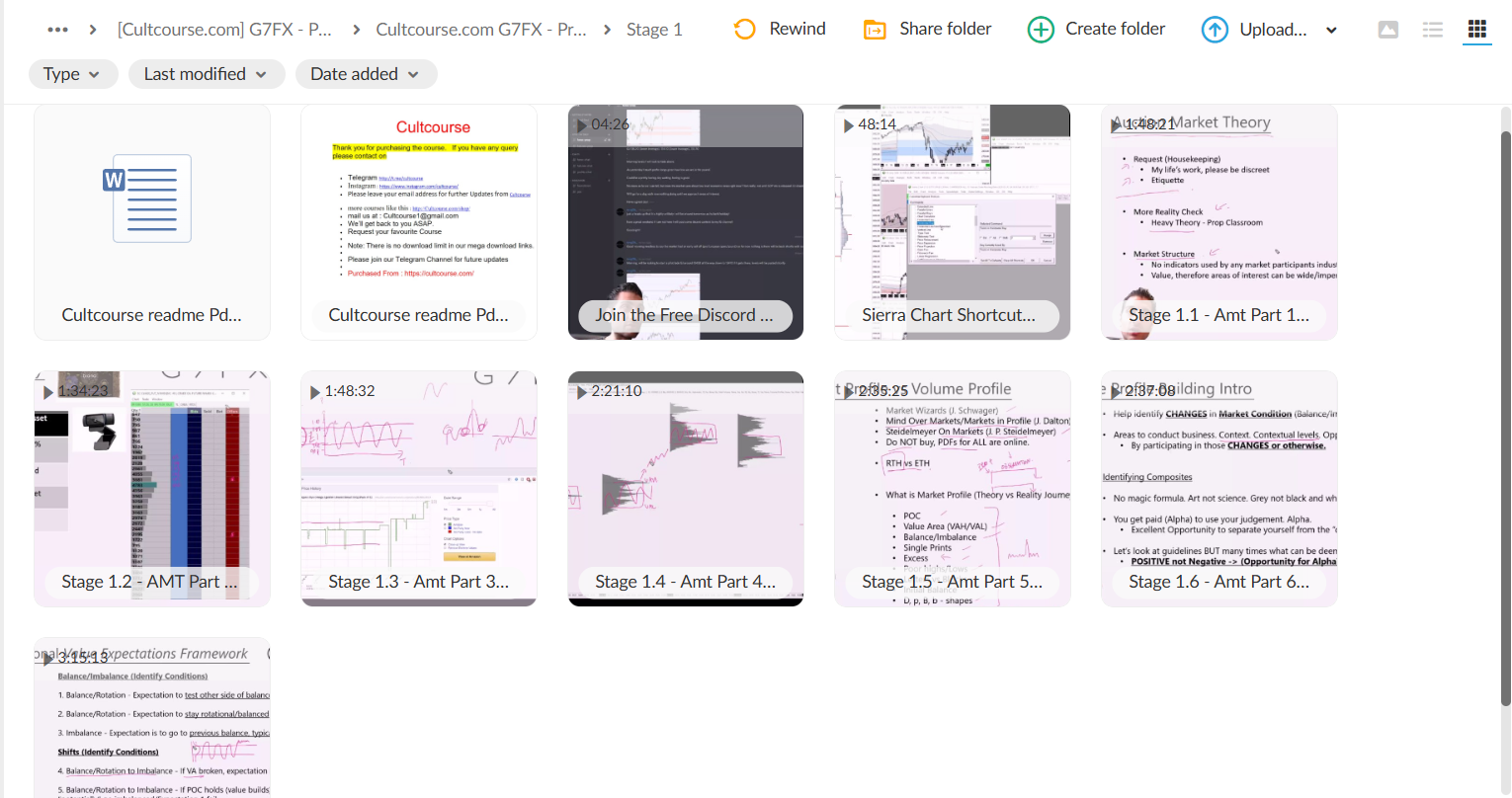Play Stage 1.1 - Amt Part 1 video
1512x798 pixels.
click(1219, 222)
